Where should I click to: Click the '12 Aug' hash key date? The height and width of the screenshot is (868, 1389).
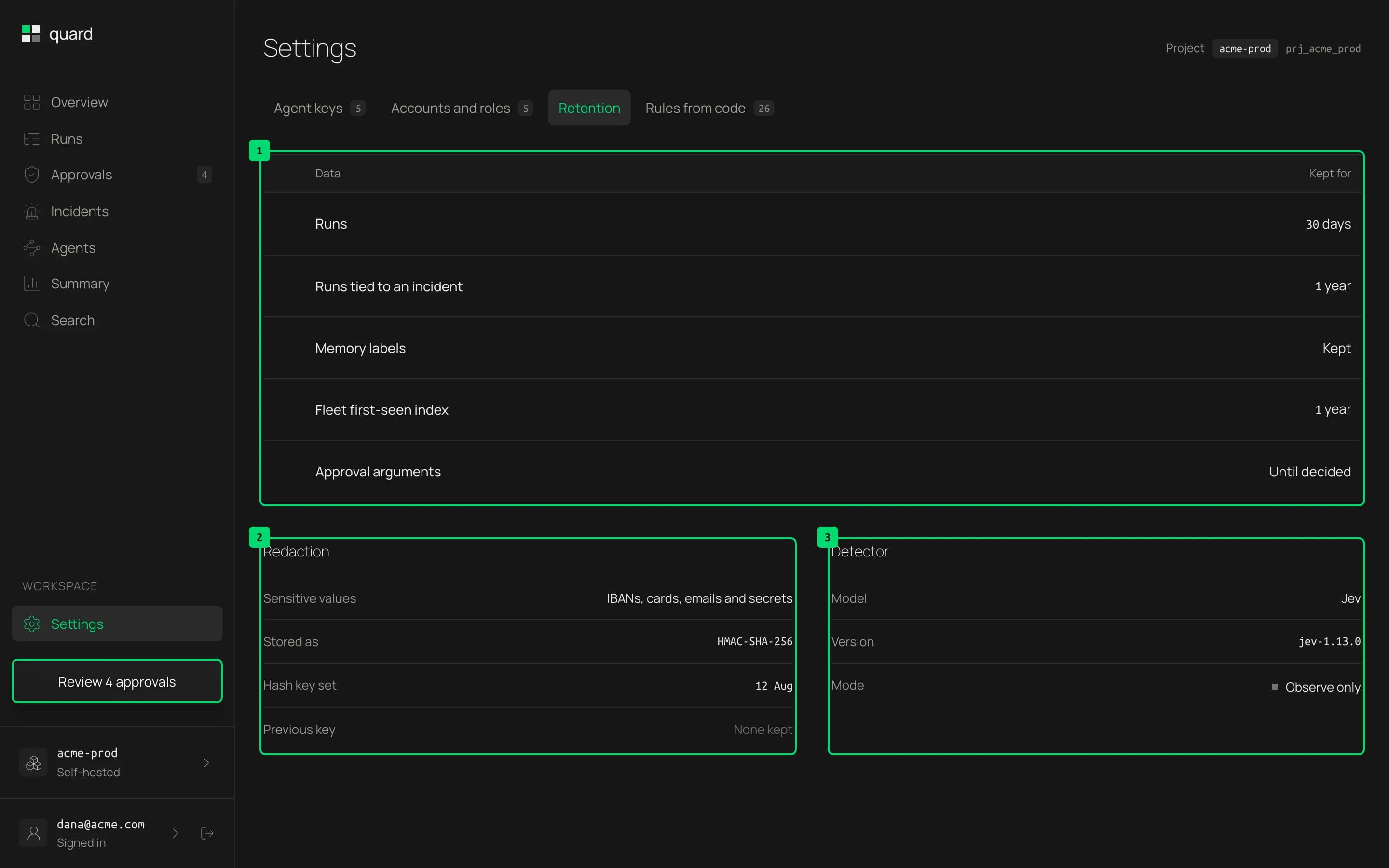774,685
